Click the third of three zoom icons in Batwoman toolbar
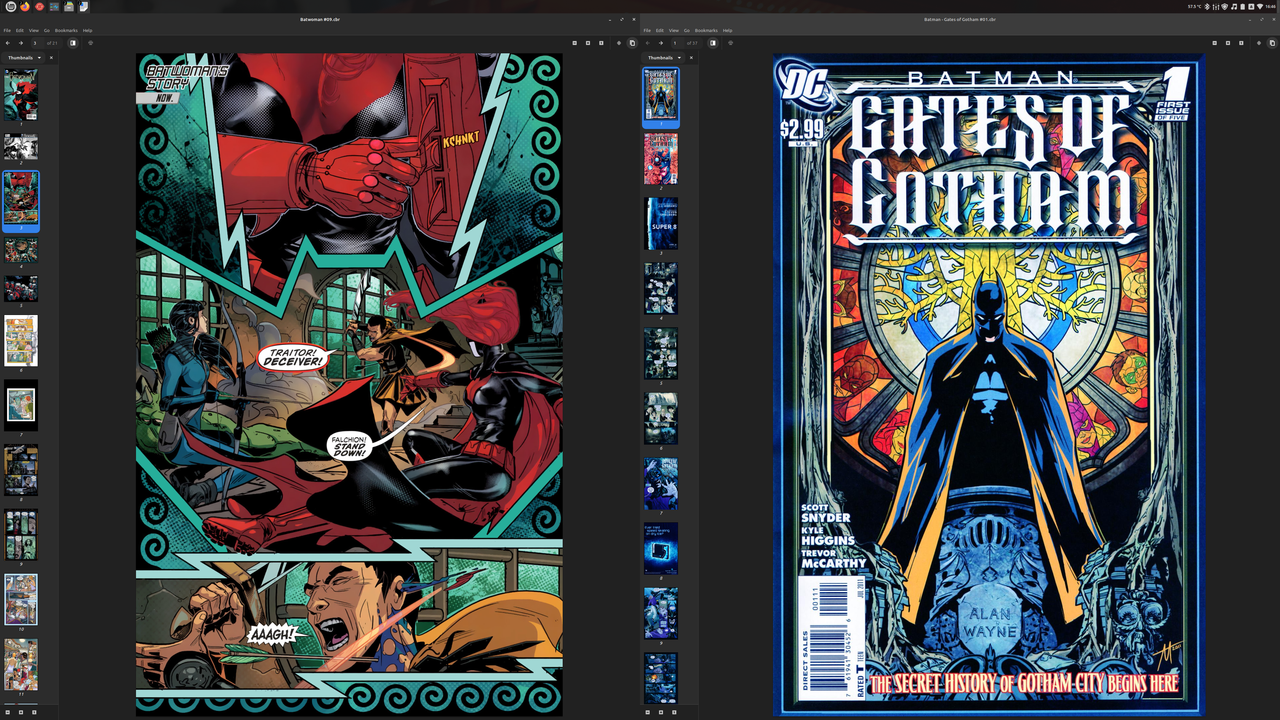 click(x=601, y=43)
